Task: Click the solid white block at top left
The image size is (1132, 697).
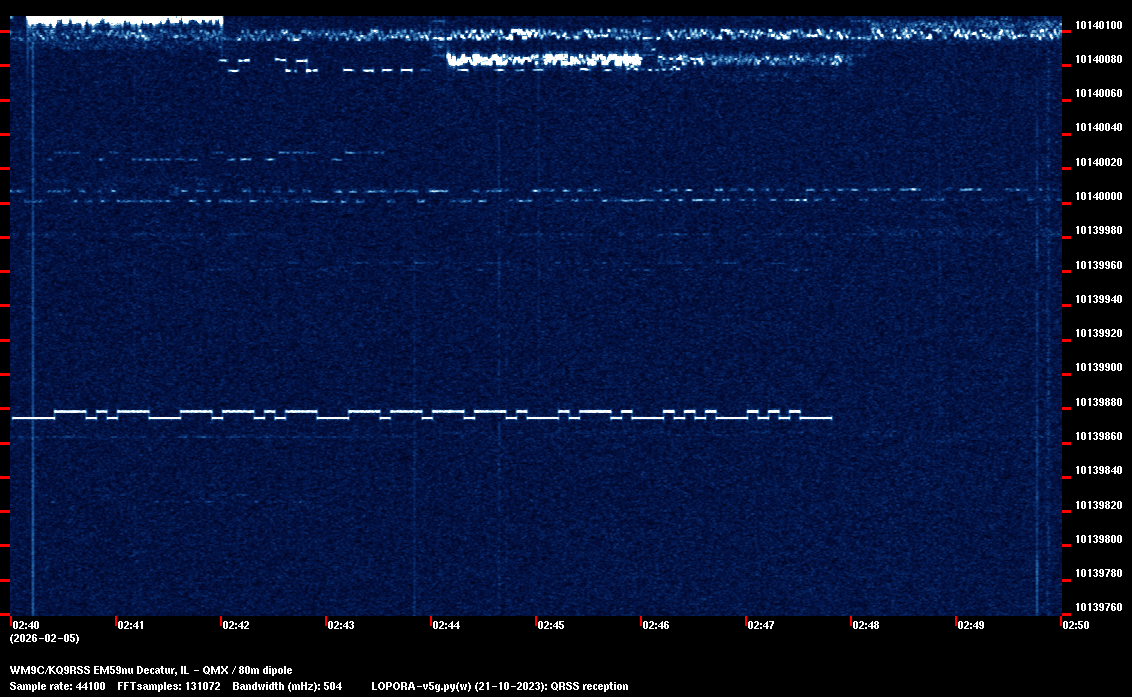Action: point(123,20)
